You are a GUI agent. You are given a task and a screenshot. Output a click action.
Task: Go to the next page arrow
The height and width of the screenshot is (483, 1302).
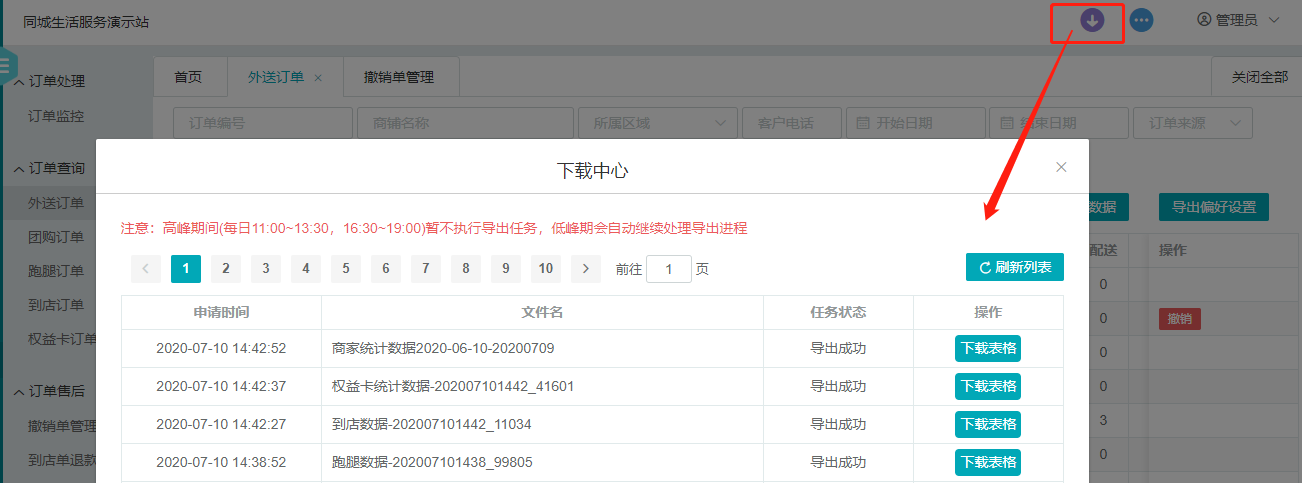pyautogui.click(x=586, y=268)
